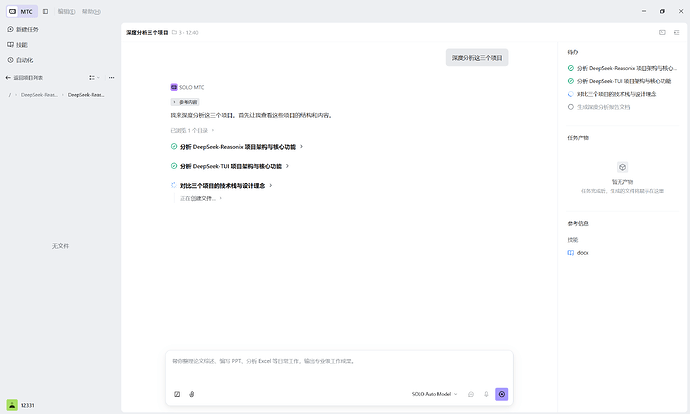The image size is (690, 414).
Task: Restore down the application window
Action: 662,11
